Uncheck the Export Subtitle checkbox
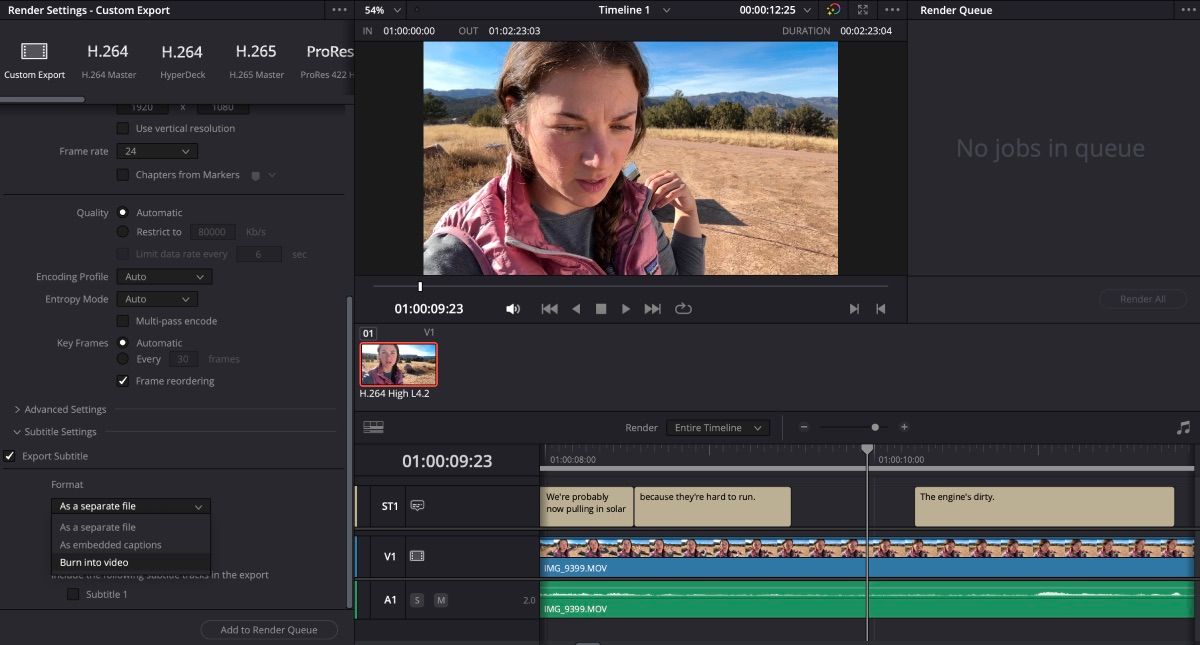Image resolution: width=1200 pixels, height=645 pixels. pos(9,455)
